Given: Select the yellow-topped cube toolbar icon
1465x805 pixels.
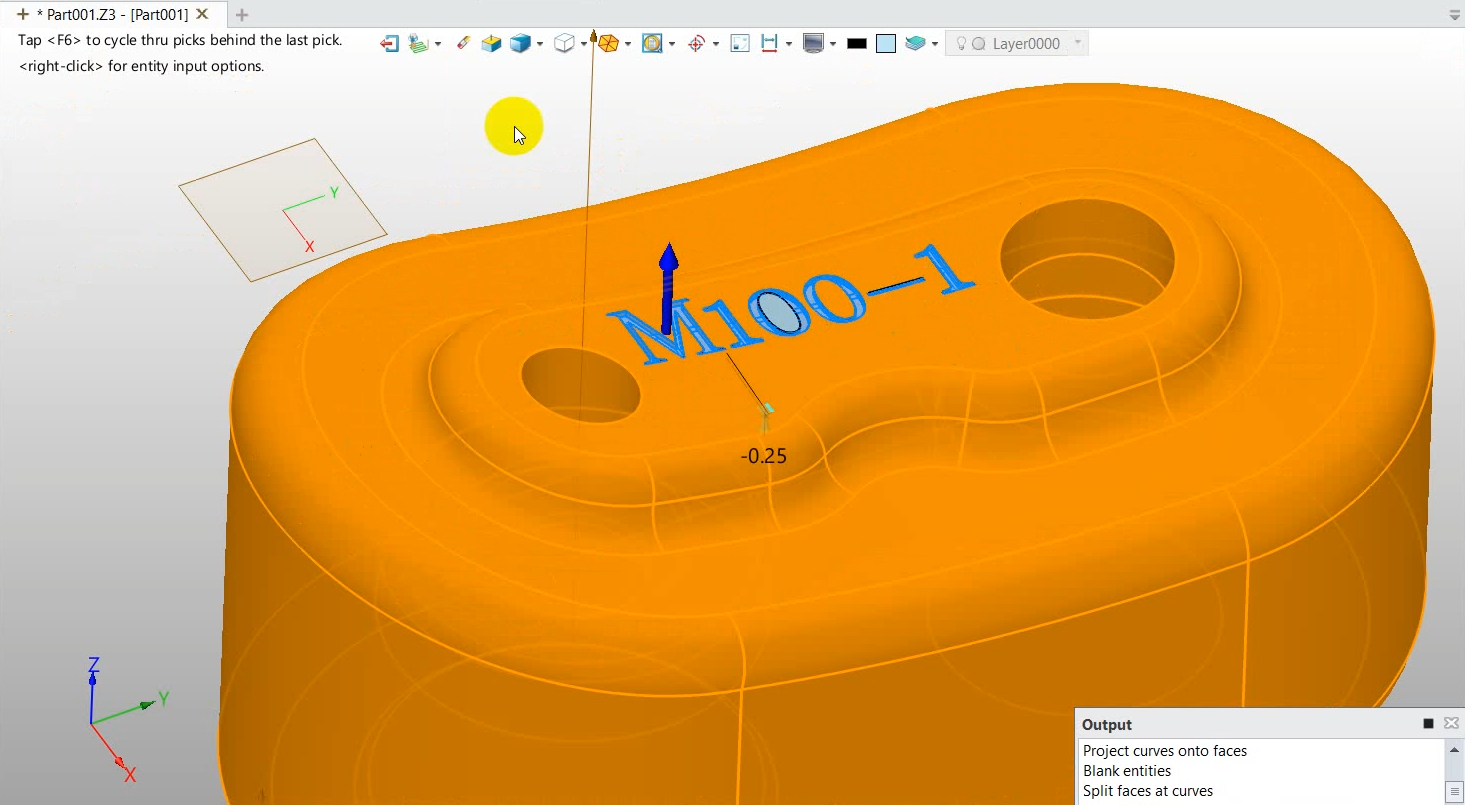Looking at the screenshot, I should (491, 44).
